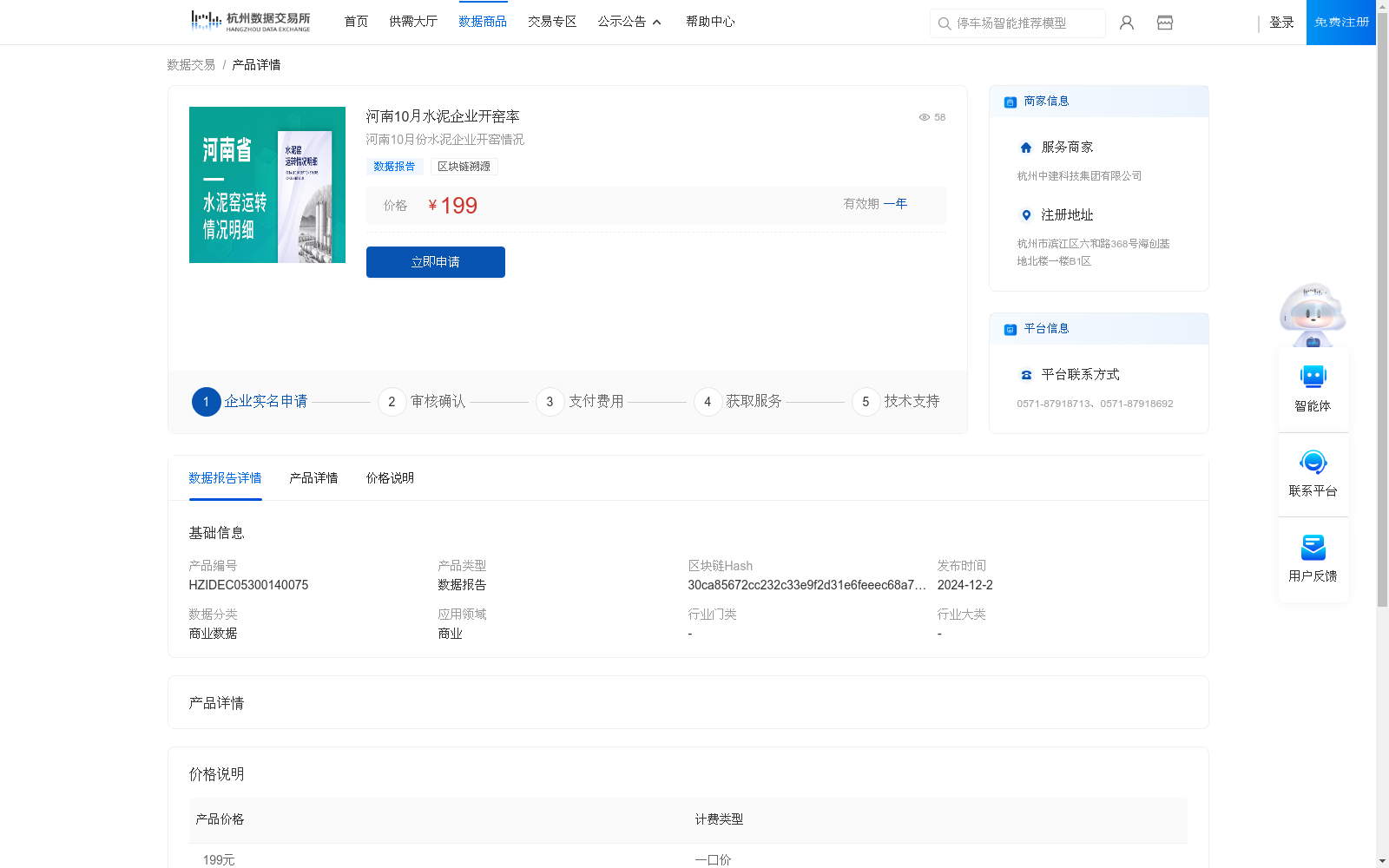Open 帮助中心 navigation item
The width and height of the screenshot is (1389, 868).
tap(710, 22)
